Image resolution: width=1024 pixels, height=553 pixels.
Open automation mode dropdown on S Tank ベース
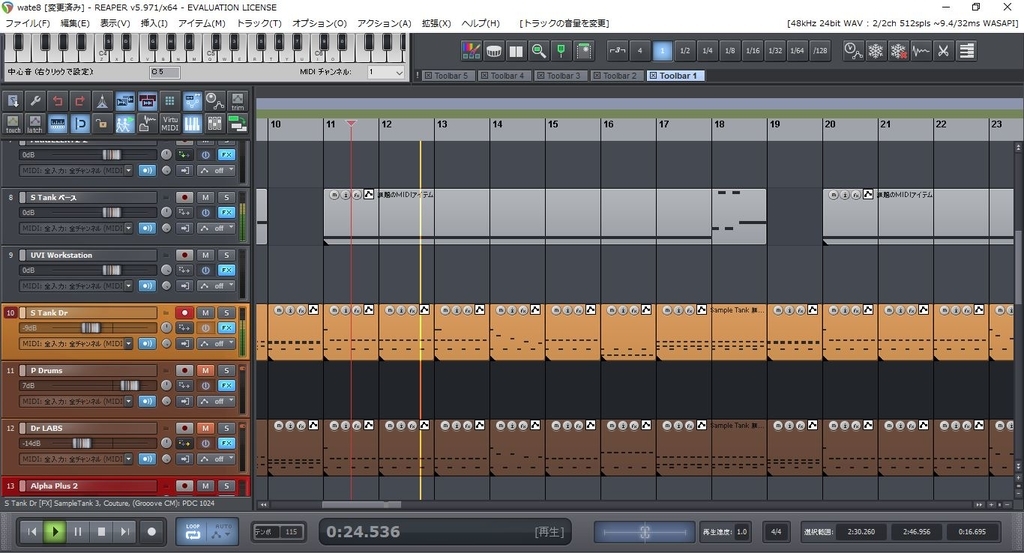point(216,228)
